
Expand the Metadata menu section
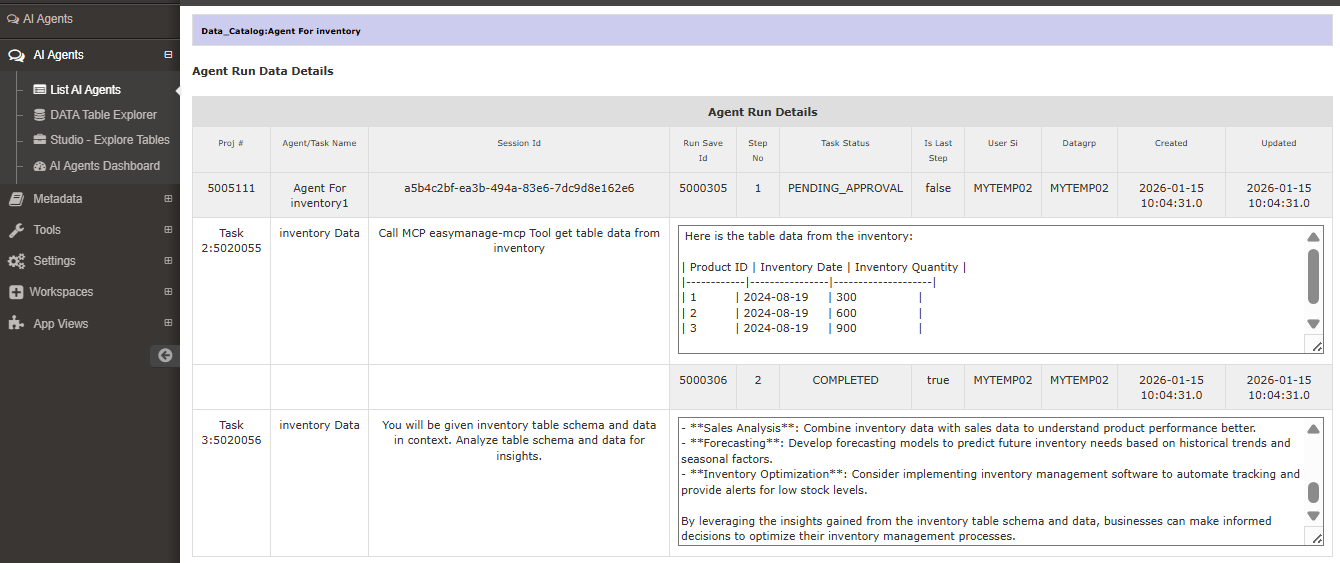coord(168,199)
